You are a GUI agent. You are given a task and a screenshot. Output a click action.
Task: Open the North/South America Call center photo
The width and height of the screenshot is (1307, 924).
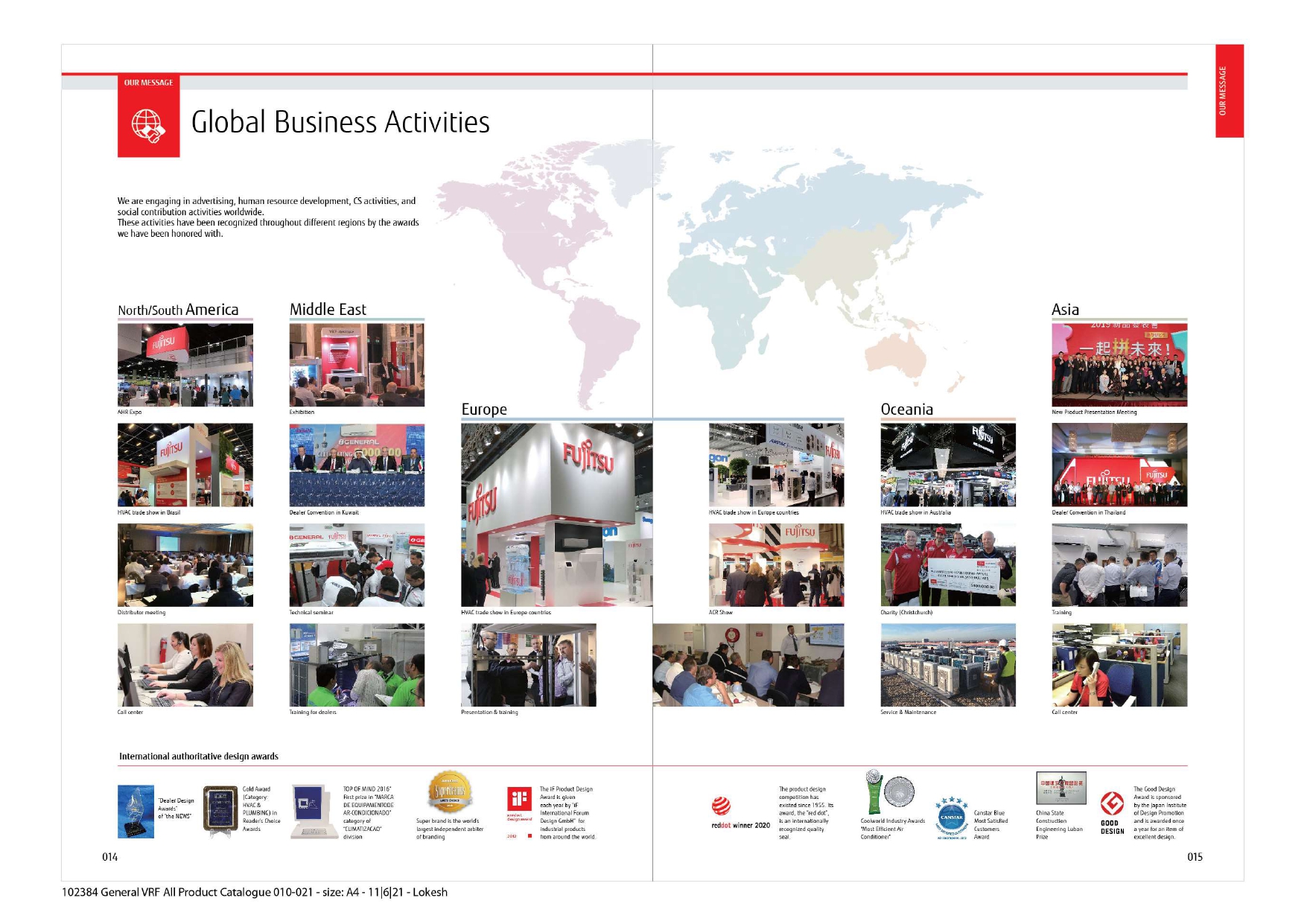click(x=185, y=665)
